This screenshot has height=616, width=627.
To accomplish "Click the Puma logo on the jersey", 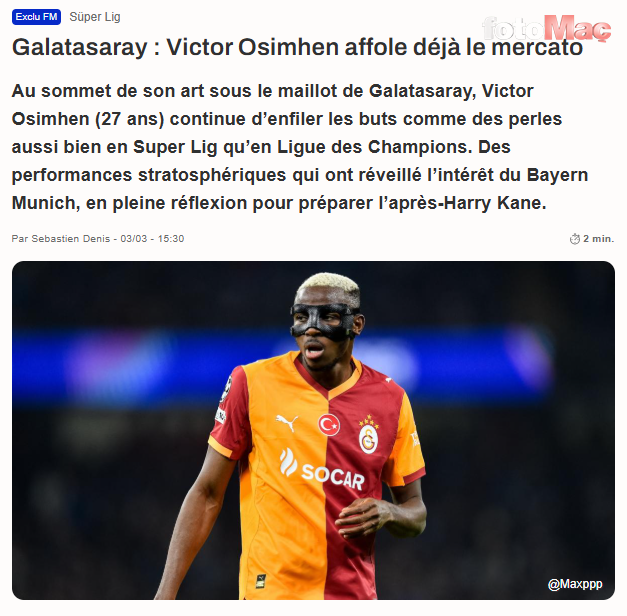I will tap(287, 422).
